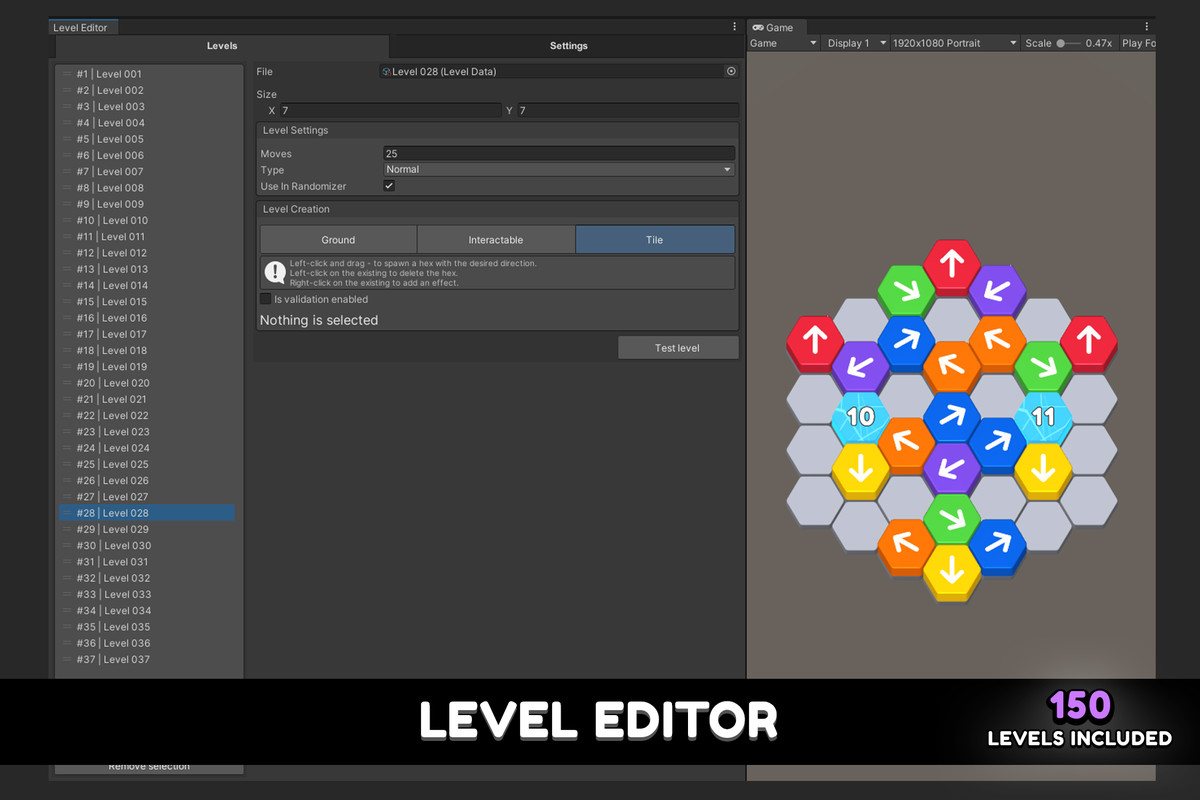Open the Level Editor panel kebab menu

click(735, 27)
